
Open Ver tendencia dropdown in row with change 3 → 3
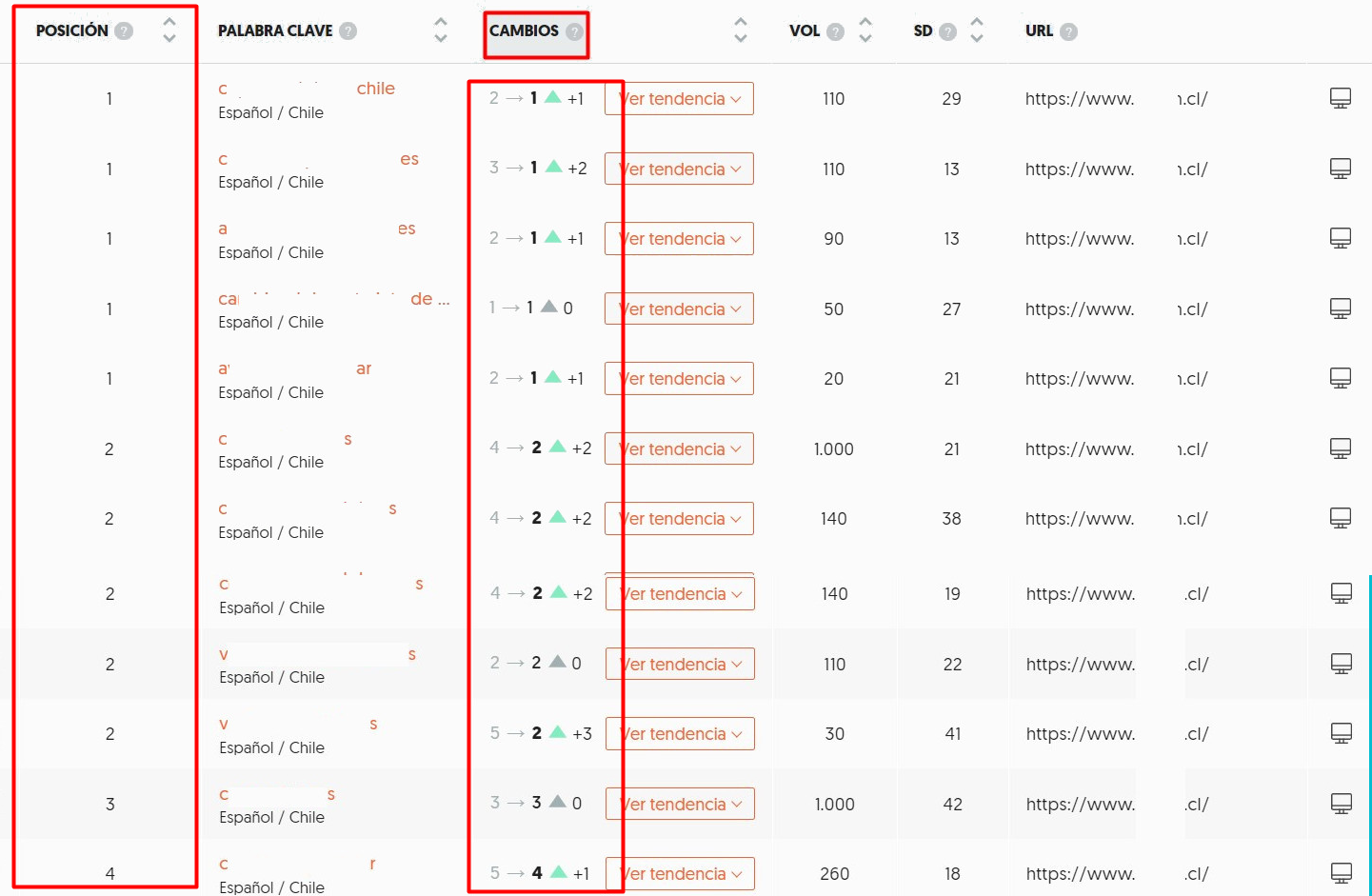pyautogui.click(x=680, y=804)
